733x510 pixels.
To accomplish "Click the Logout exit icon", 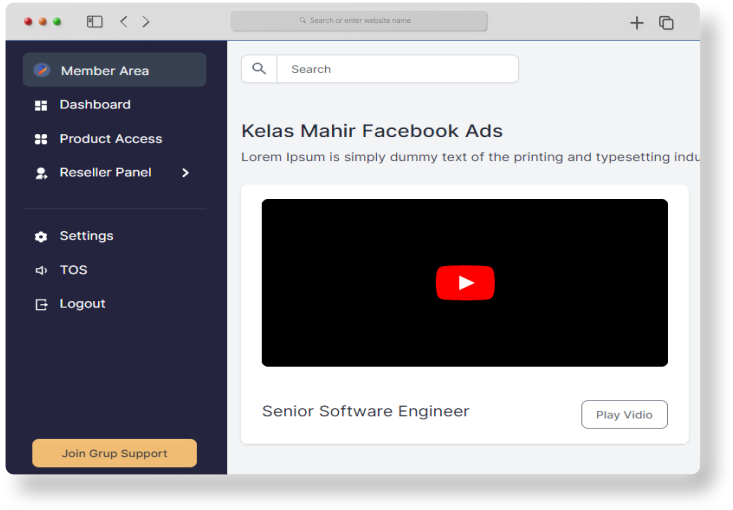I will [41, 304].
